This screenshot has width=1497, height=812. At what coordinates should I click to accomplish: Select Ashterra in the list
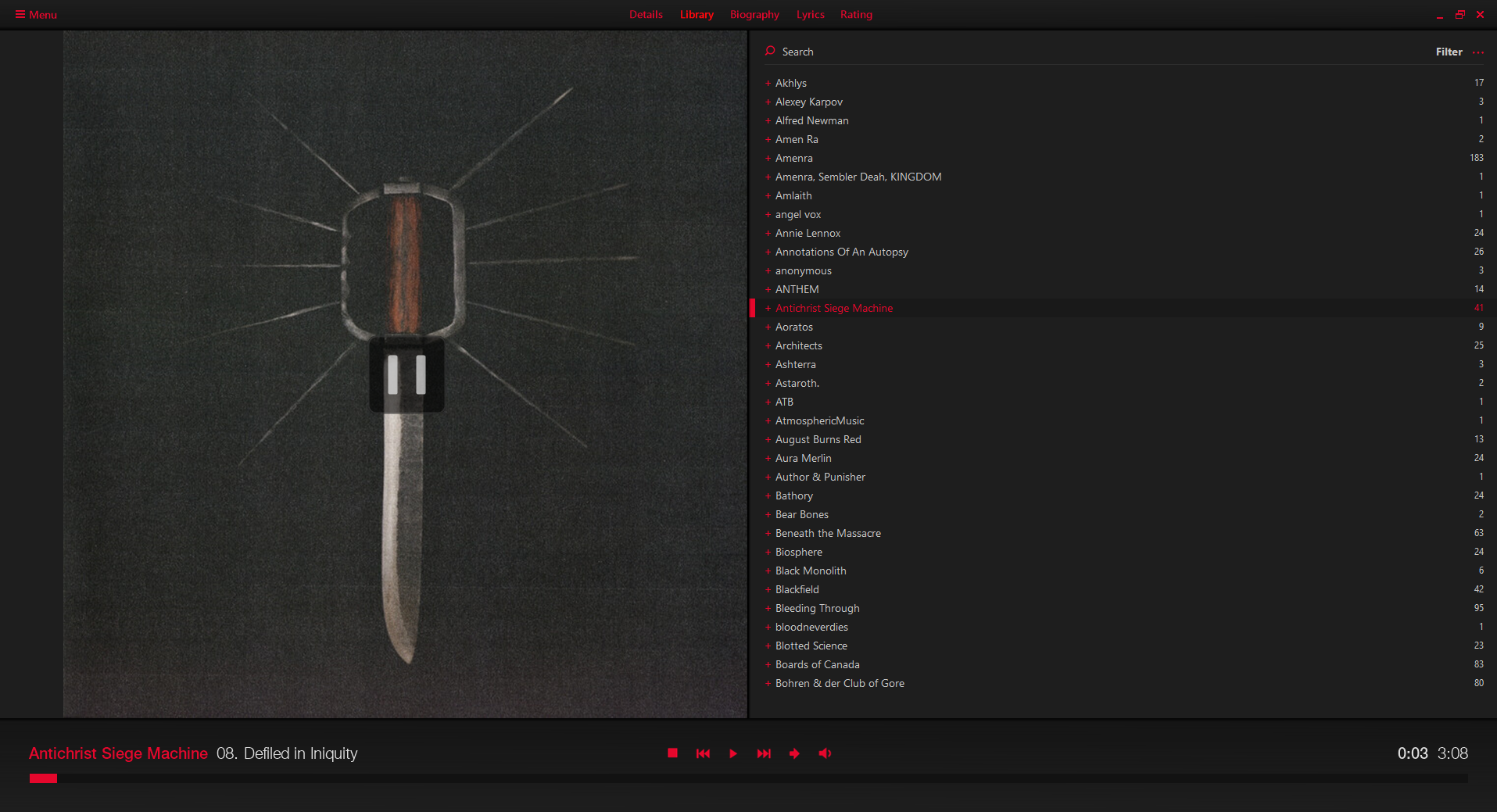795,364
